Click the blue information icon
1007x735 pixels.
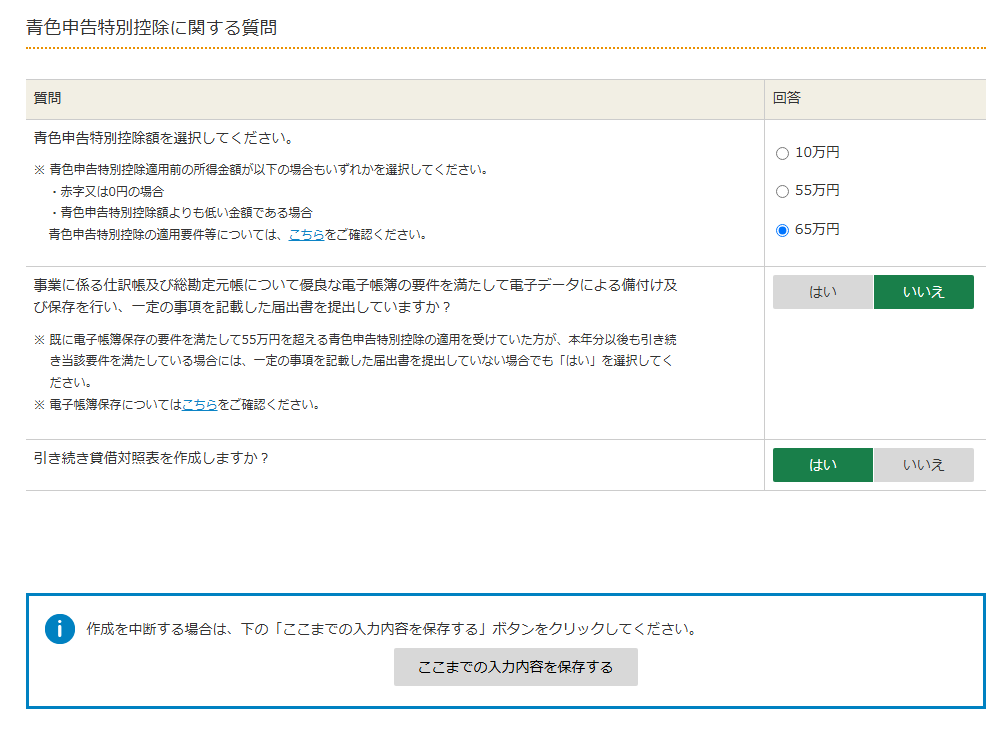60,629
